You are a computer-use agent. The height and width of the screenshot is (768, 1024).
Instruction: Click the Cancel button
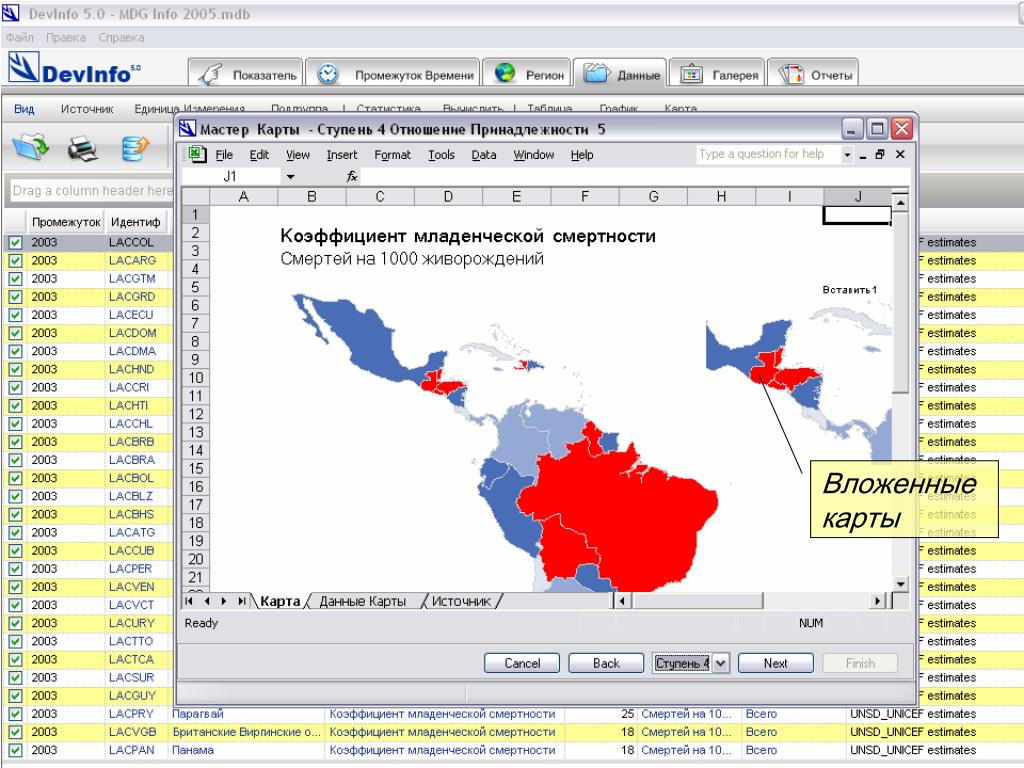[x=522, y=664]
